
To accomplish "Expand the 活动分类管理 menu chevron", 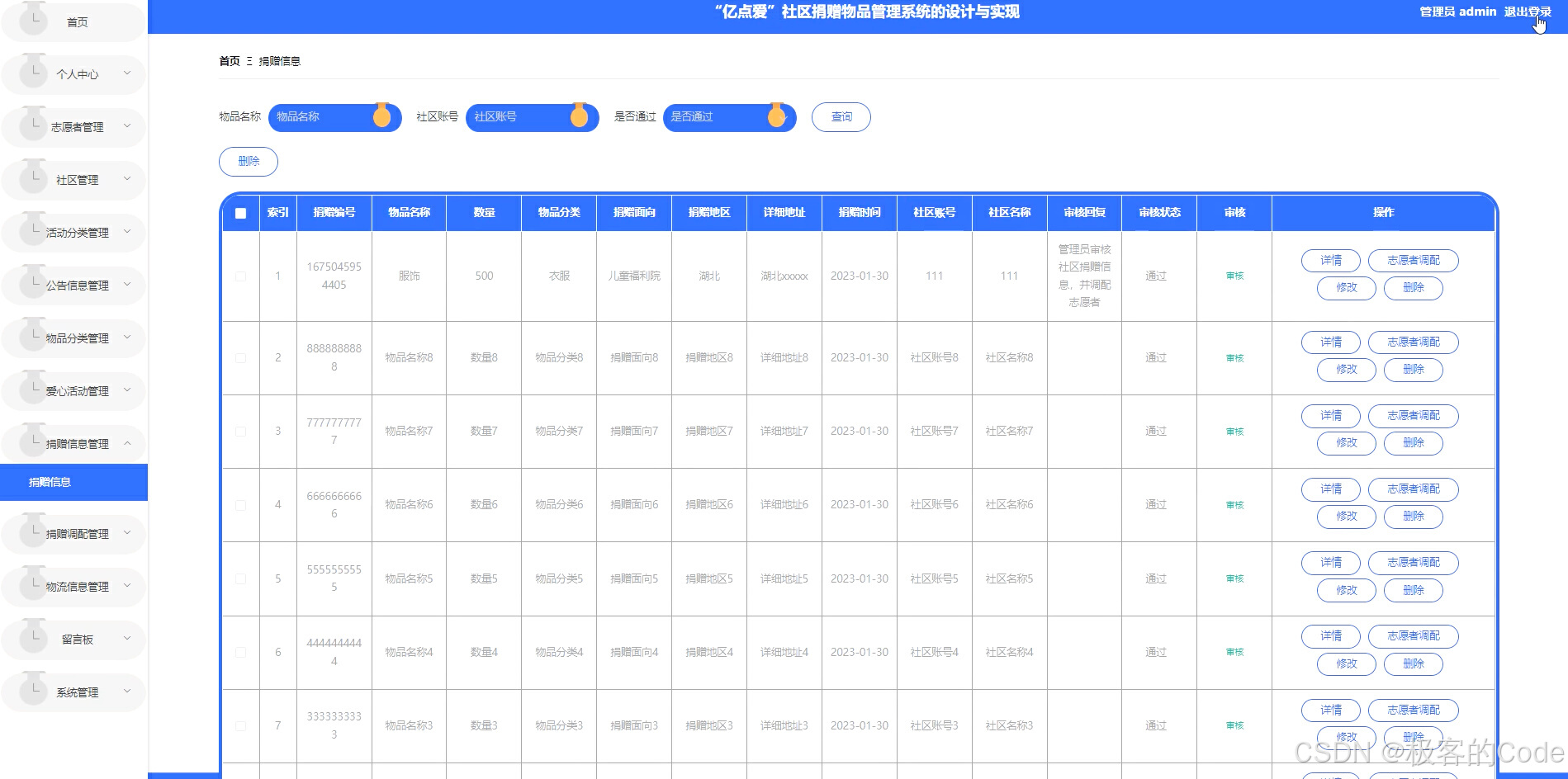I will (x=127, y=232).
